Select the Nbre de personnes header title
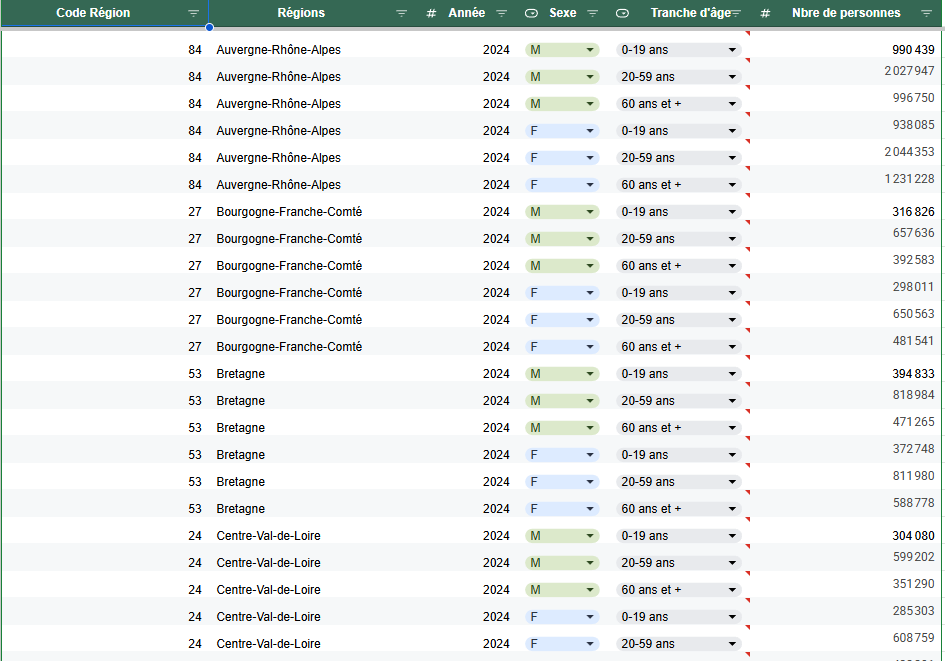The width and height of the screenshot is (945, 661). pos(846,14)
